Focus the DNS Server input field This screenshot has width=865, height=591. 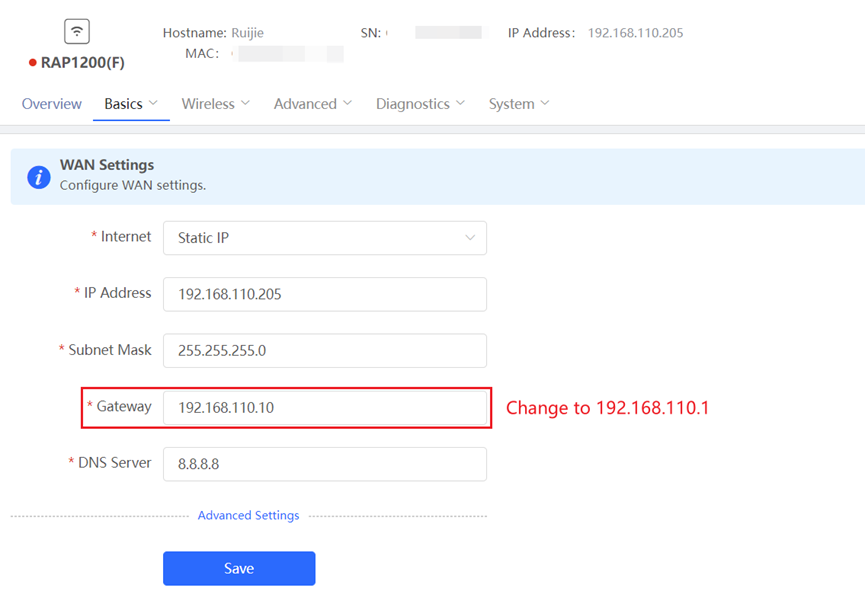pyautogui.click(x=325, y=464)
